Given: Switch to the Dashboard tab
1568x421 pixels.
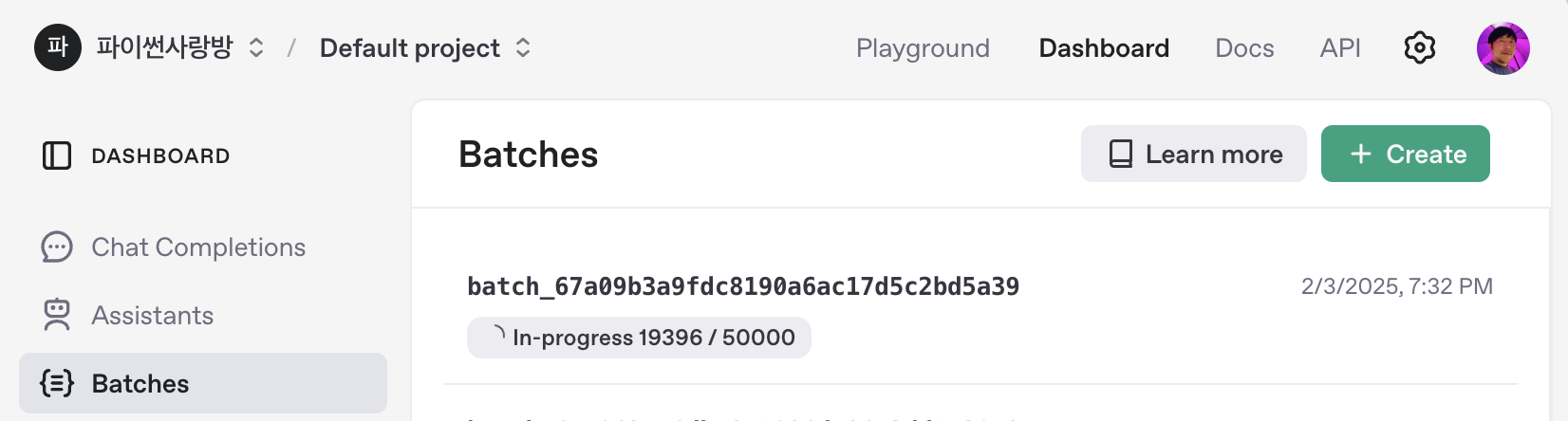Looking at the screenshot, I should tap(1104, 48).
